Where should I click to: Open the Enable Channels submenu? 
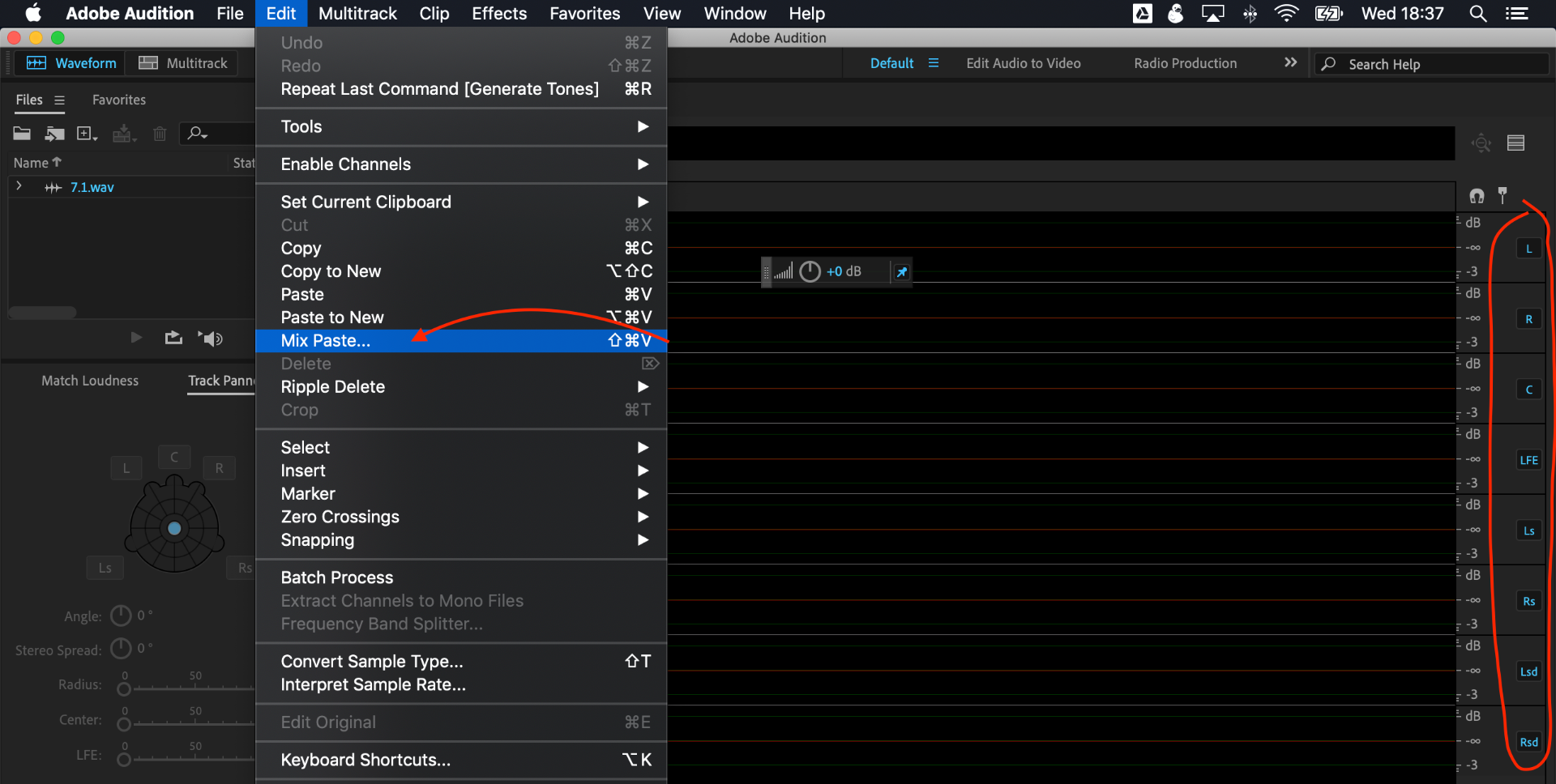[461, 164]
